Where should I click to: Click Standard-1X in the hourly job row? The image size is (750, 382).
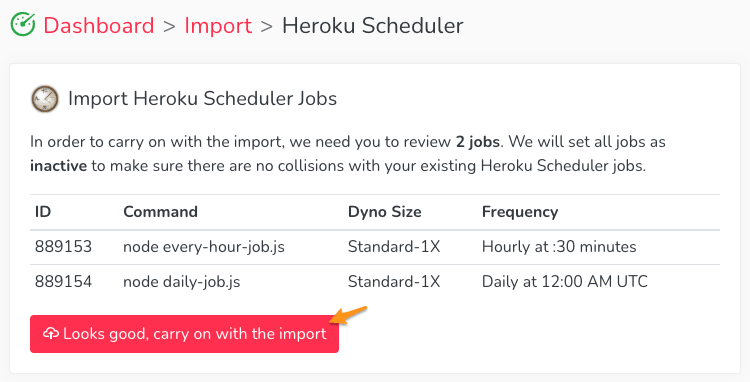[x=394, y=247]
